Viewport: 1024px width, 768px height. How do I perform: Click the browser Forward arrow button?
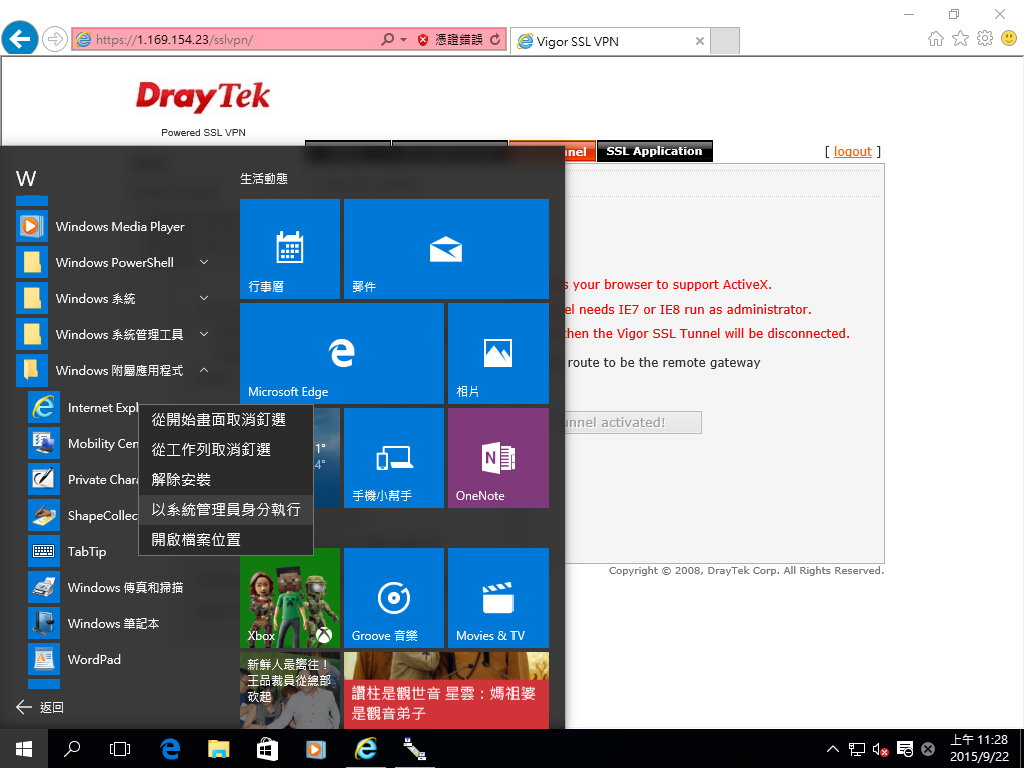(x=55, y=40)
